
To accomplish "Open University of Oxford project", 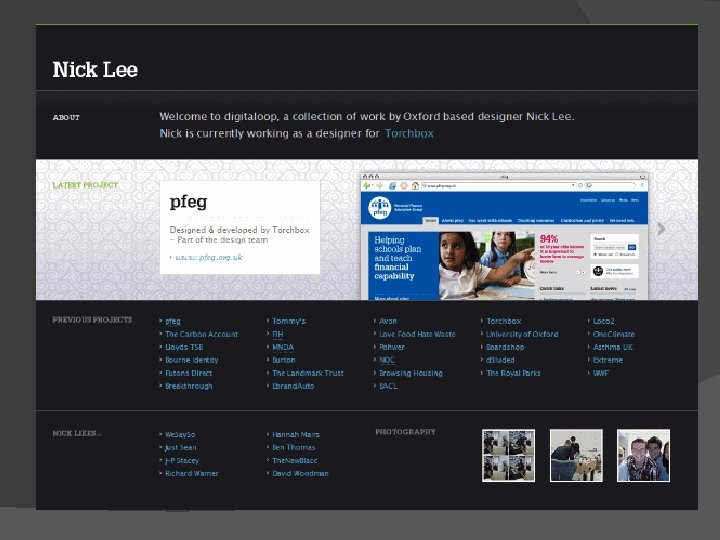I will pos(522,334).
